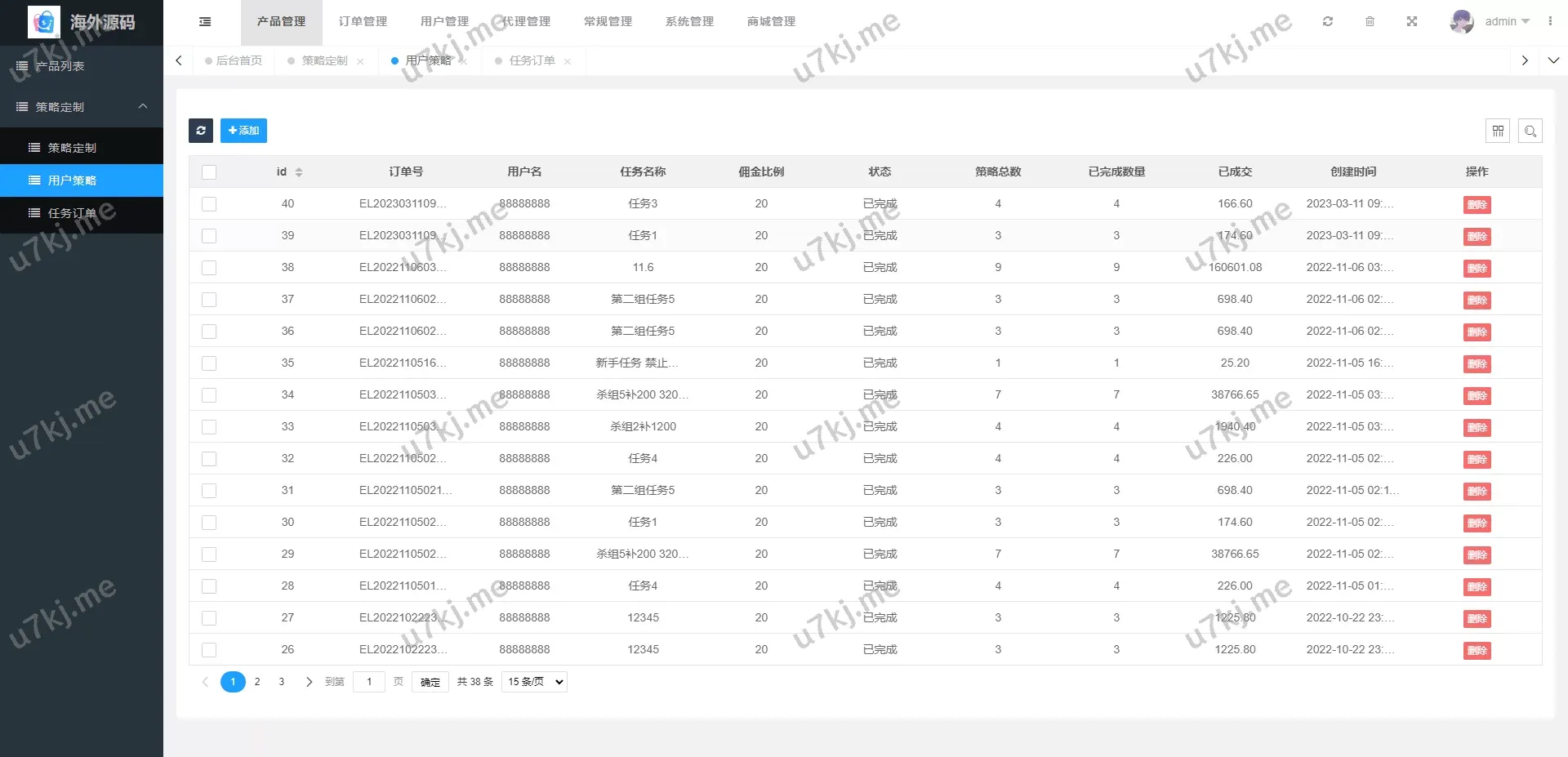Click the blue 添加 button
Image resolution: width=1568 pixels, height=757 pixels.
point(243,131)
